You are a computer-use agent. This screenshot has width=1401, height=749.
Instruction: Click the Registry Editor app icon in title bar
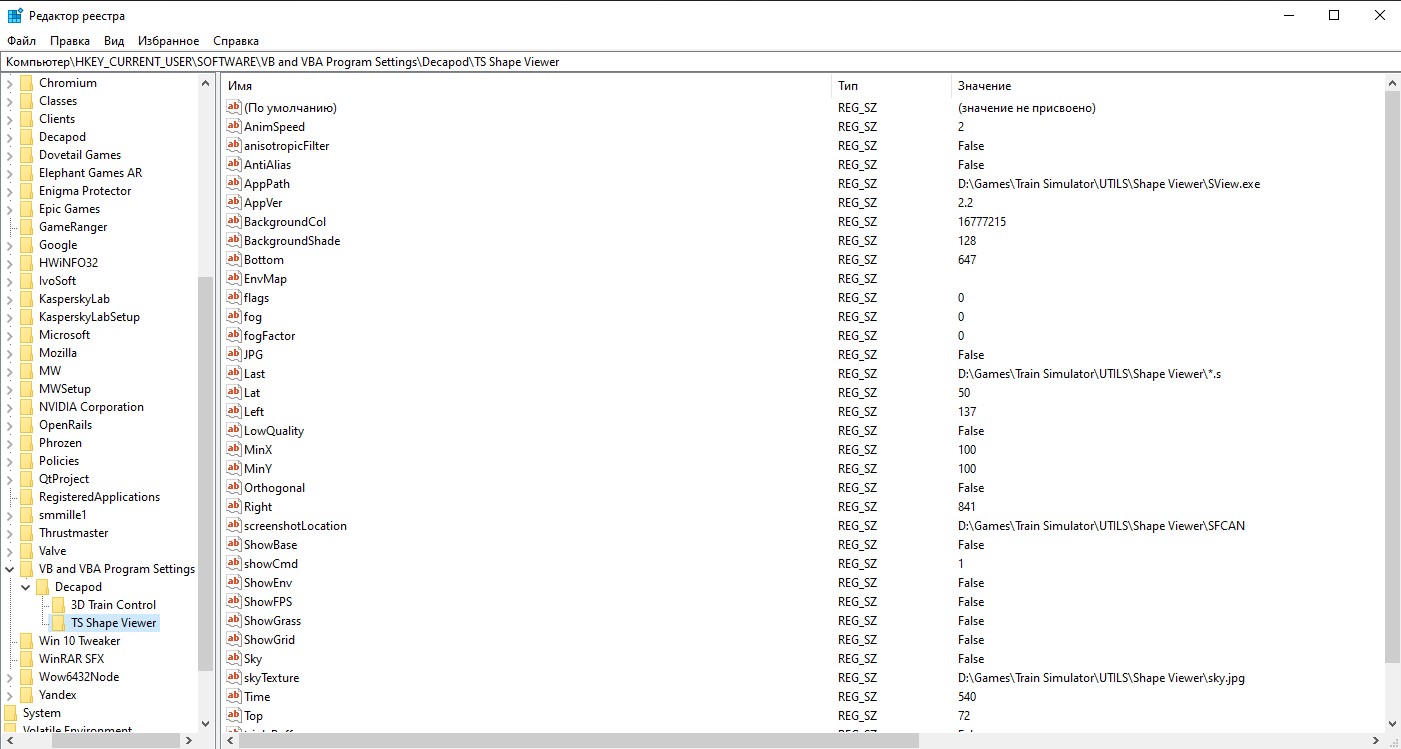[x=15, y=16]
